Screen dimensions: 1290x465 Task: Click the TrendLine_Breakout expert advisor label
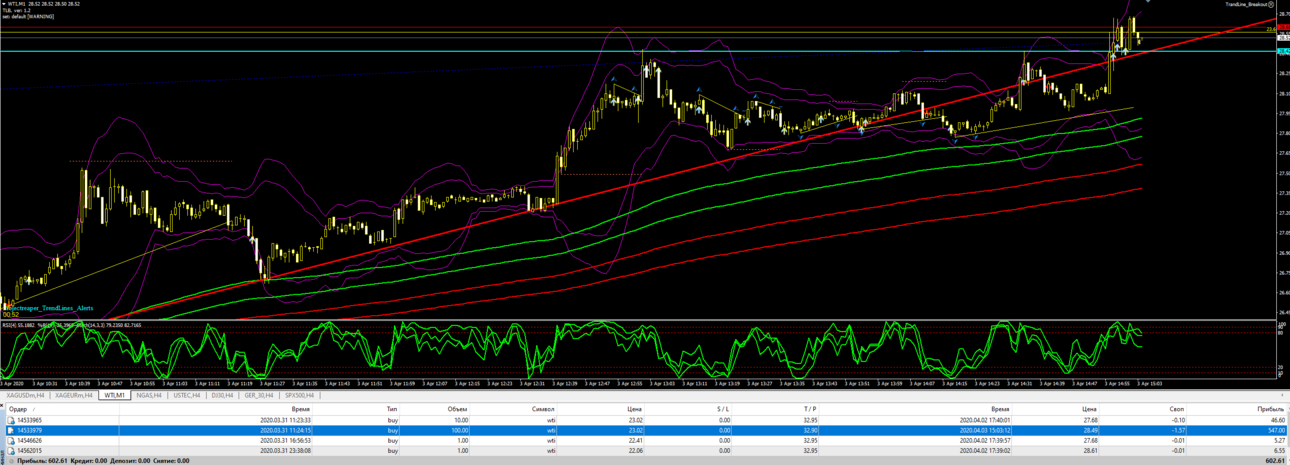[1247, 4]
